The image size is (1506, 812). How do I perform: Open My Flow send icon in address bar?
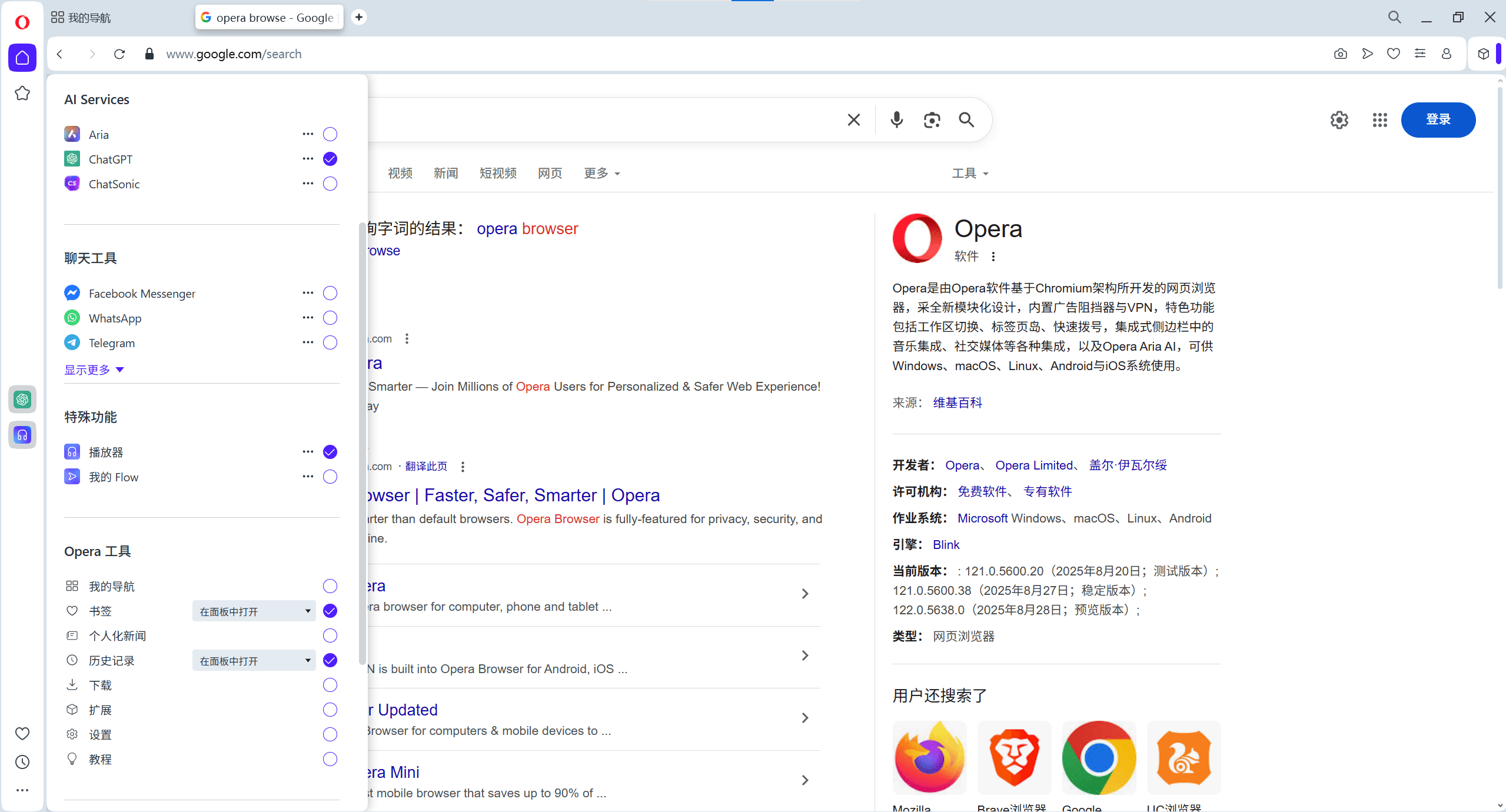click(x=1367, y=54)
